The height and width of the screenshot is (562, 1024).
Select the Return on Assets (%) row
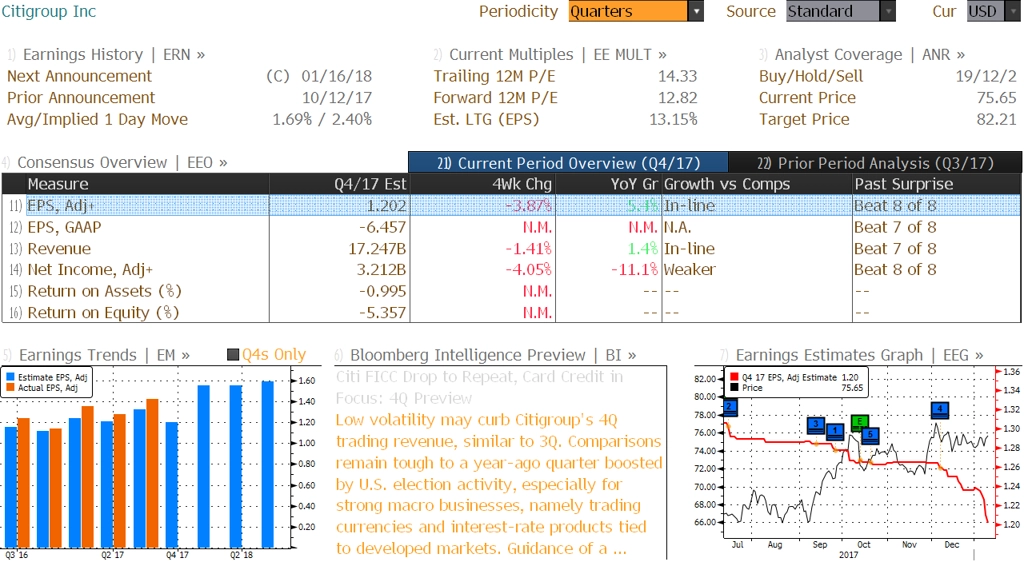click(511, 291)
